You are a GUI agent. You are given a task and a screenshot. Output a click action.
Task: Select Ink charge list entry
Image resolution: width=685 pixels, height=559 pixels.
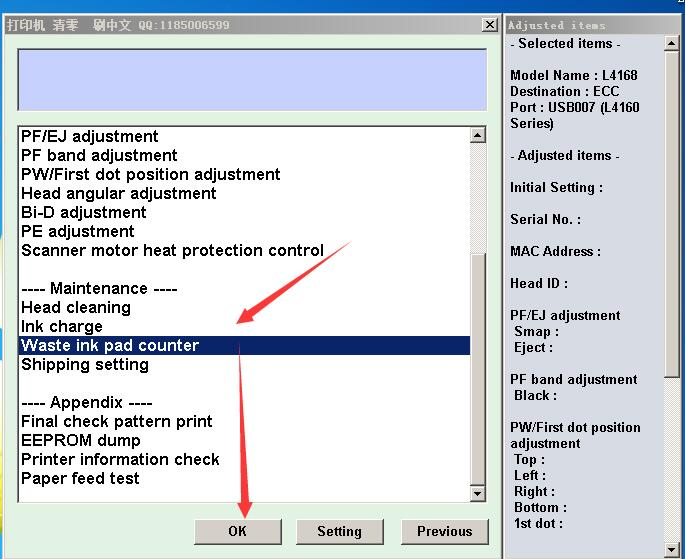(x=62, y=326)
